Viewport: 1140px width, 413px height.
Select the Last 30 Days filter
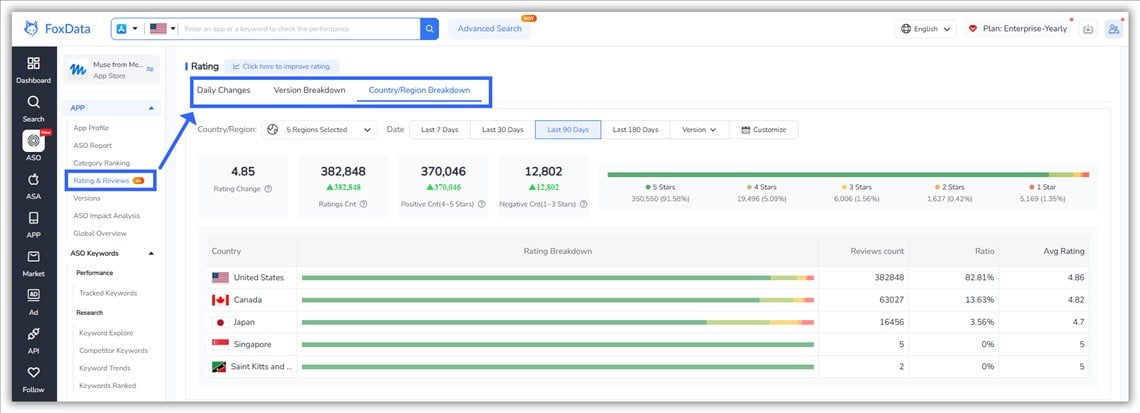tap(502, 129)
